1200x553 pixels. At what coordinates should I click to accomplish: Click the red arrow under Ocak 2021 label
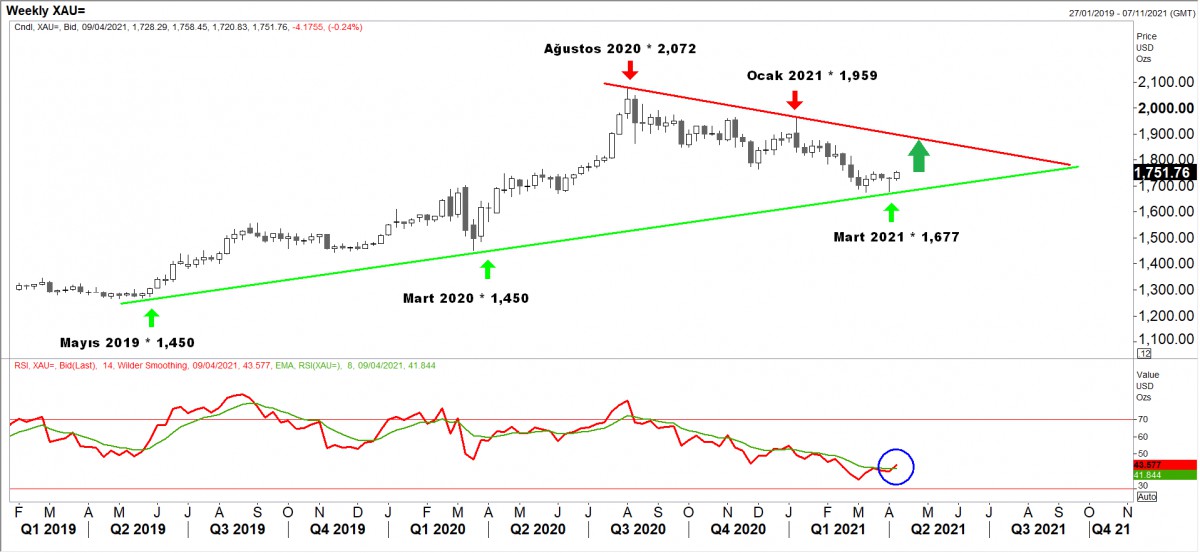[794, 99]
